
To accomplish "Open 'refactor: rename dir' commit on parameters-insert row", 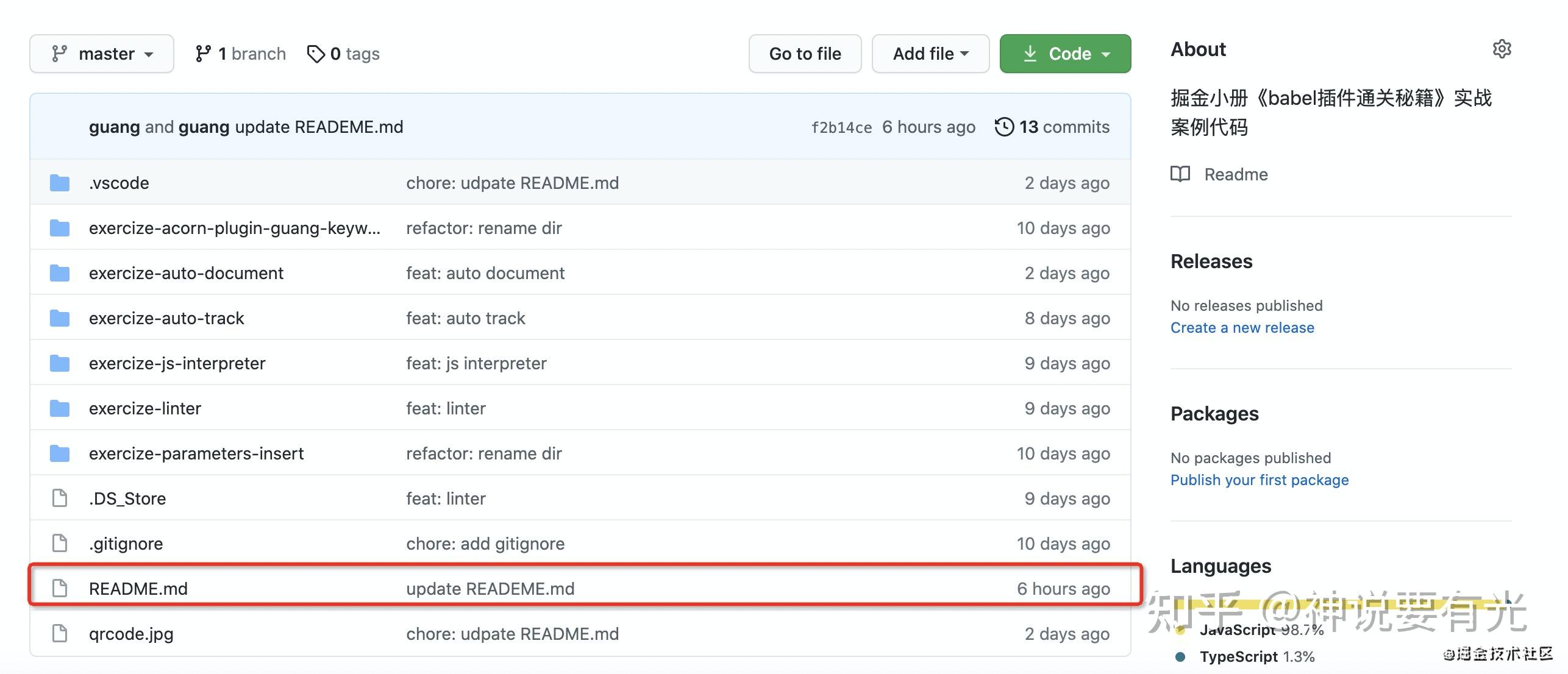I will pyautogui.click(x=484, y=453).
